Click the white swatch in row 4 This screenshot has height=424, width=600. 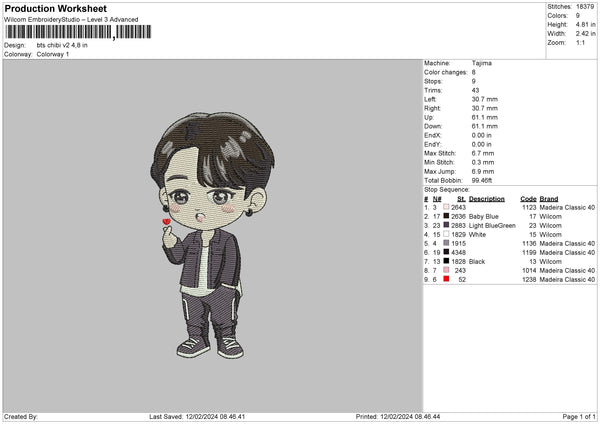click(446, 234)
